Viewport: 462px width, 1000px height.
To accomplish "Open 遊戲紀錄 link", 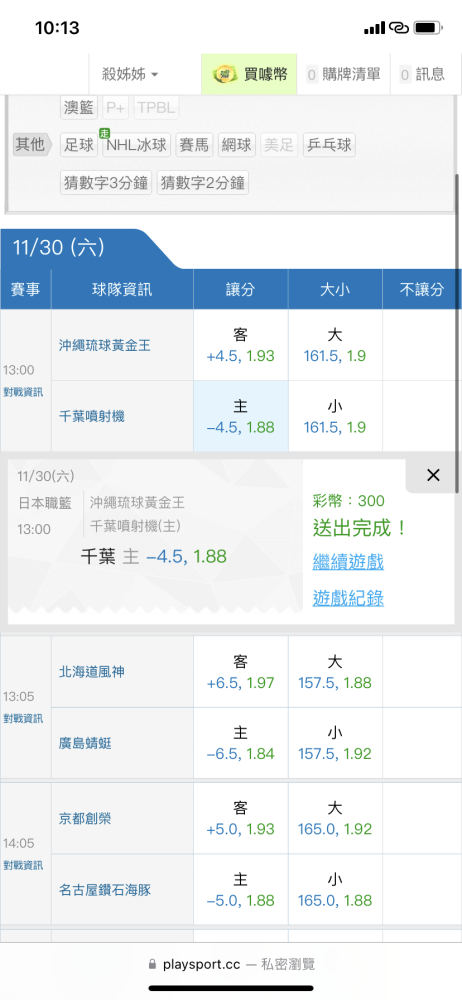I will pyautogui.click(x=348, y=598).
